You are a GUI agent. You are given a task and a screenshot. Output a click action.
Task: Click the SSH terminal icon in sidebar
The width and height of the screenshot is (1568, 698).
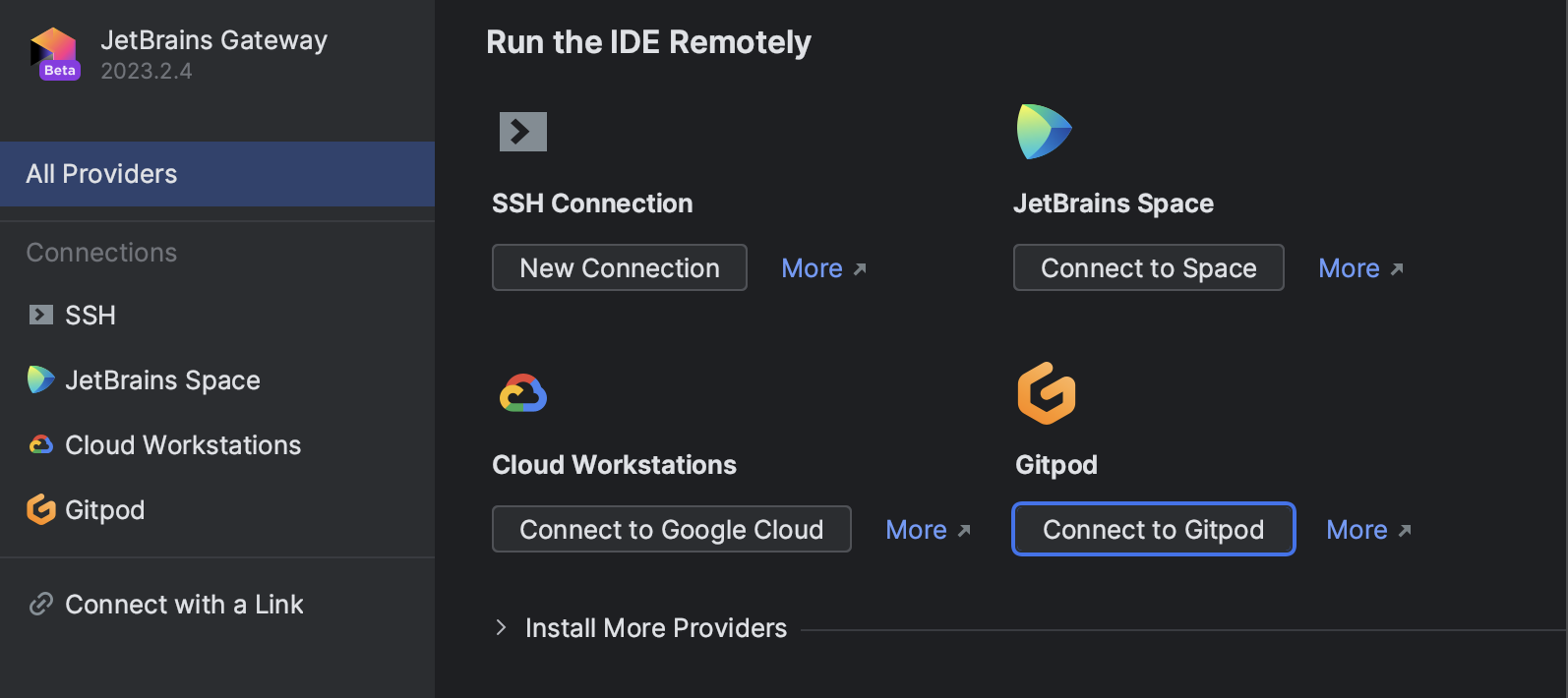(x=40, y=315)
